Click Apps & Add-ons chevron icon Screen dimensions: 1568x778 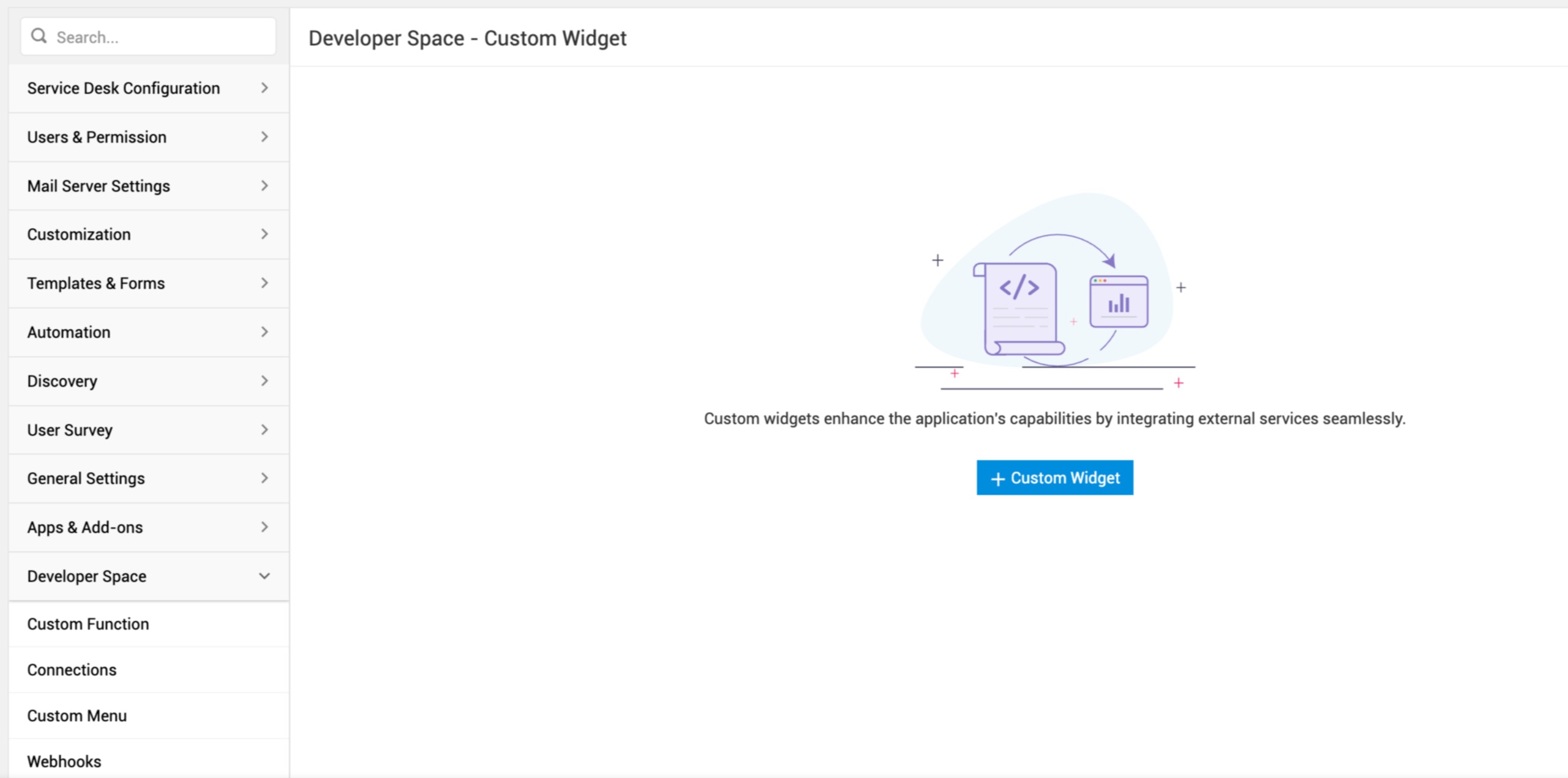tap(264, 527)
